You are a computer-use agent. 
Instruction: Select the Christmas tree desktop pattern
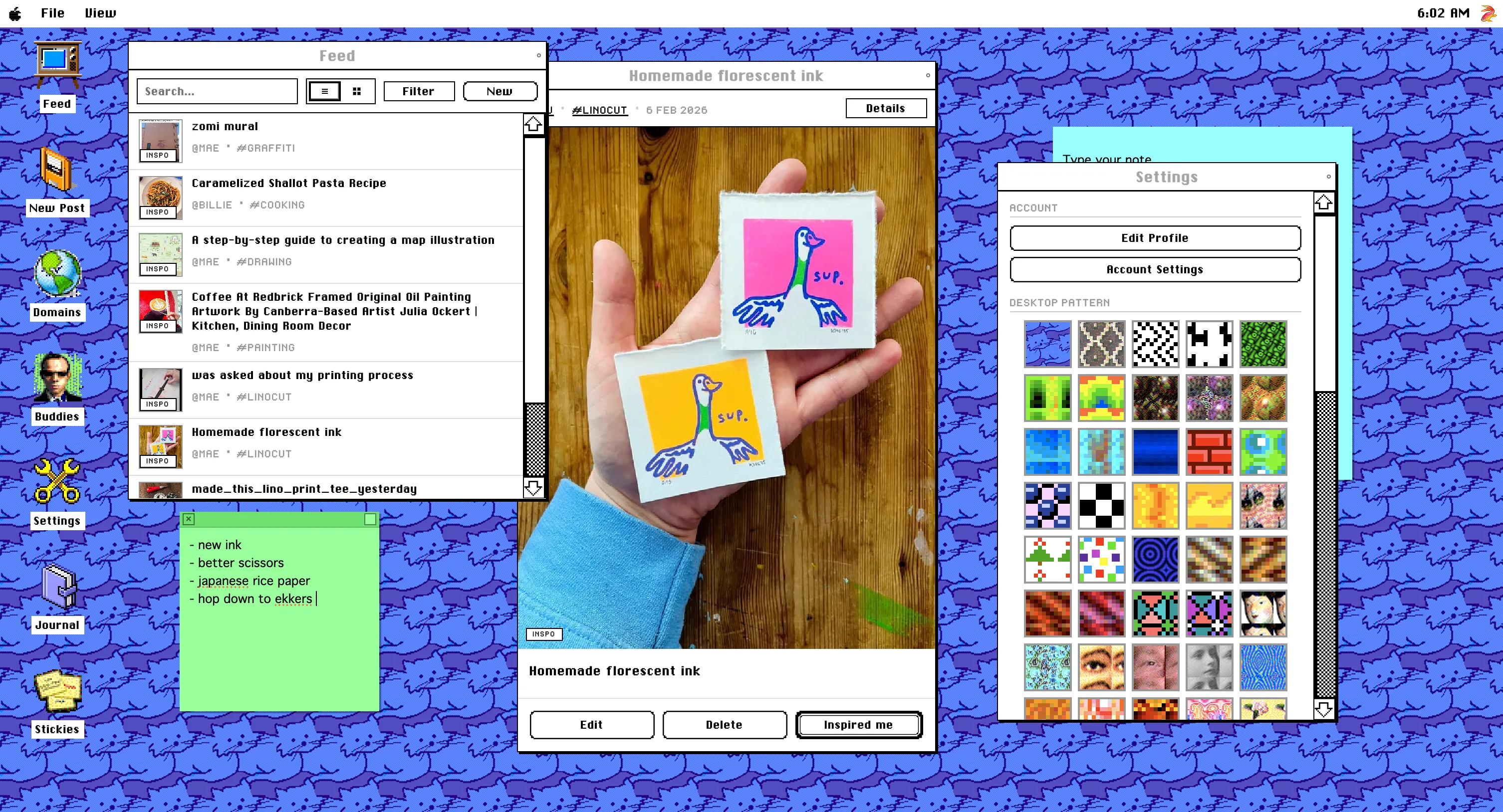[1047, 560]
